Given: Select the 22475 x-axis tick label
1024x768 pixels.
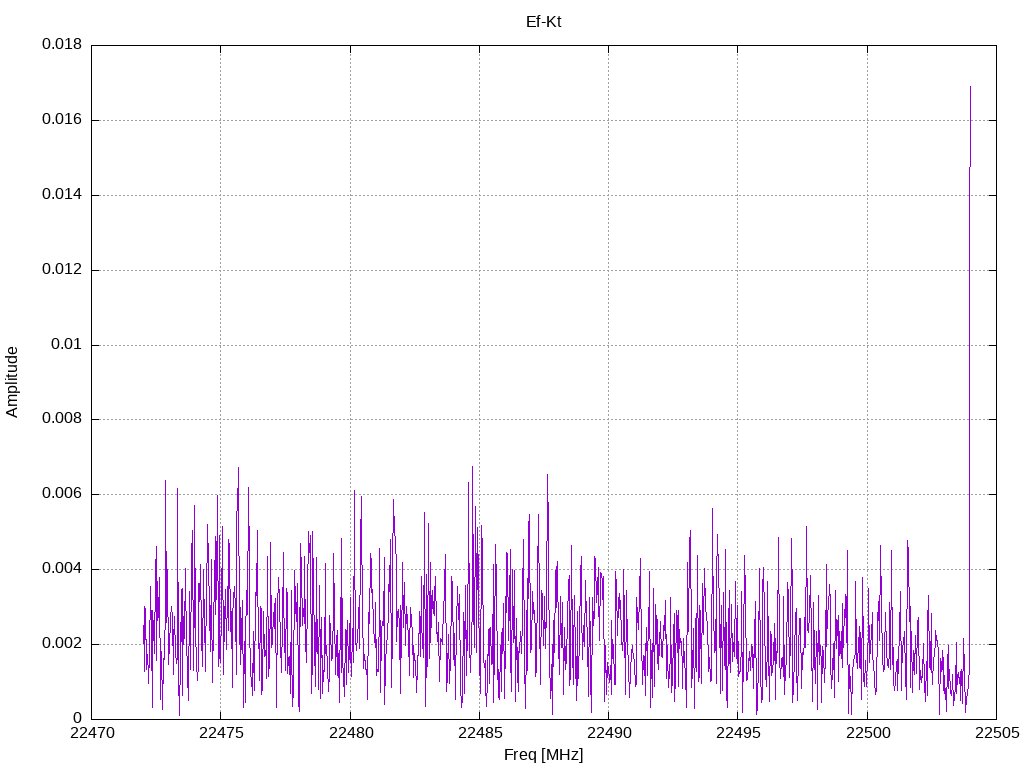Looking at the screenshot, I should click(x=221, y=733).
